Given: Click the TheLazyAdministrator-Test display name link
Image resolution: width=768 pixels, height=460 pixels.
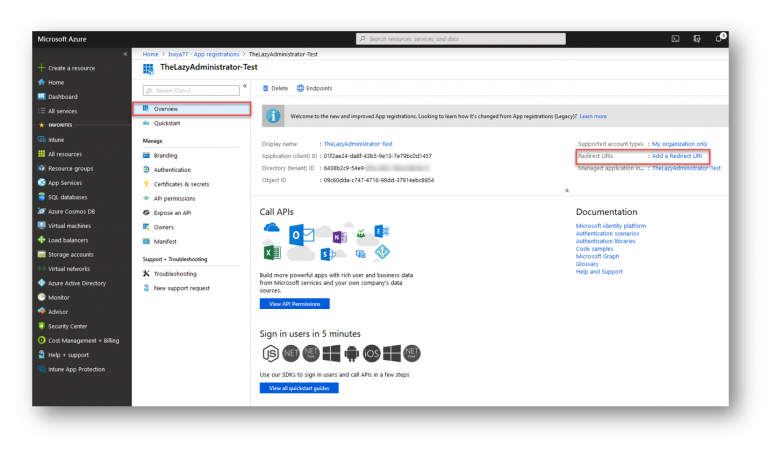Looking at the screenshot, I should tap(358, 144).
